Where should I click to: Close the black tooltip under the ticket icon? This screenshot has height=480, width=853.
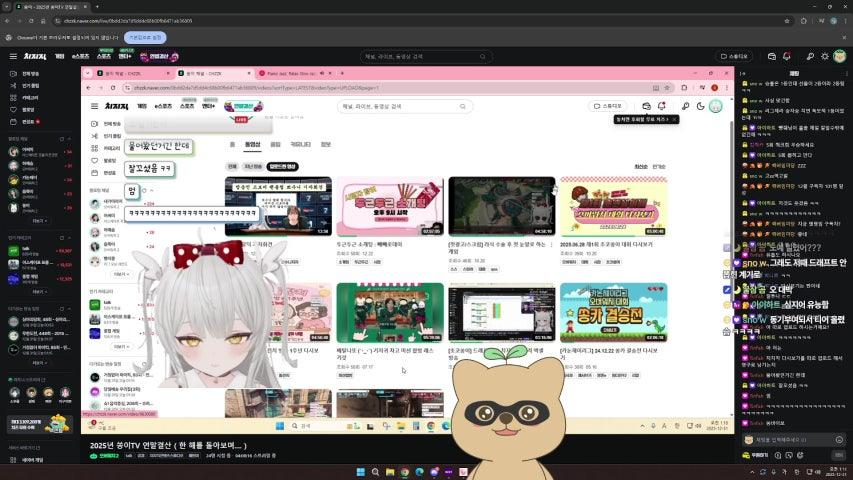(x=674, y=119)
